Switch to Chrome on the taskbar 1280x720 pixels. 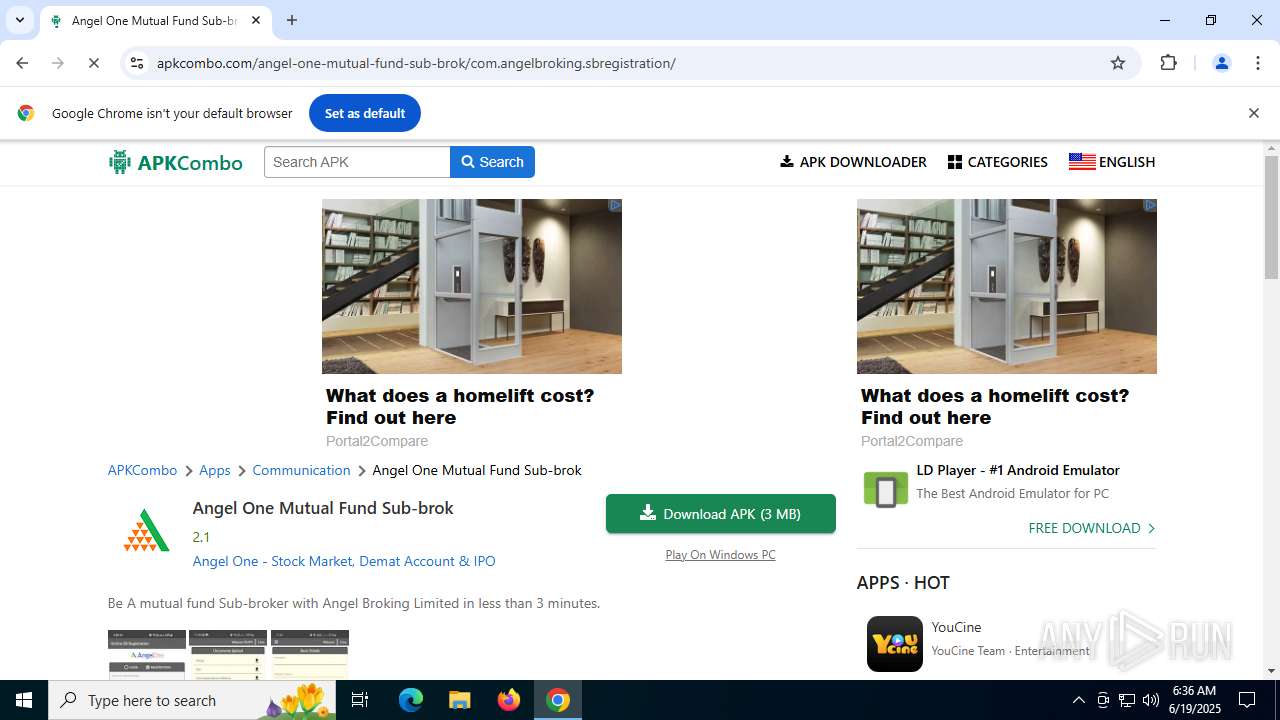[x=558, y=700]
